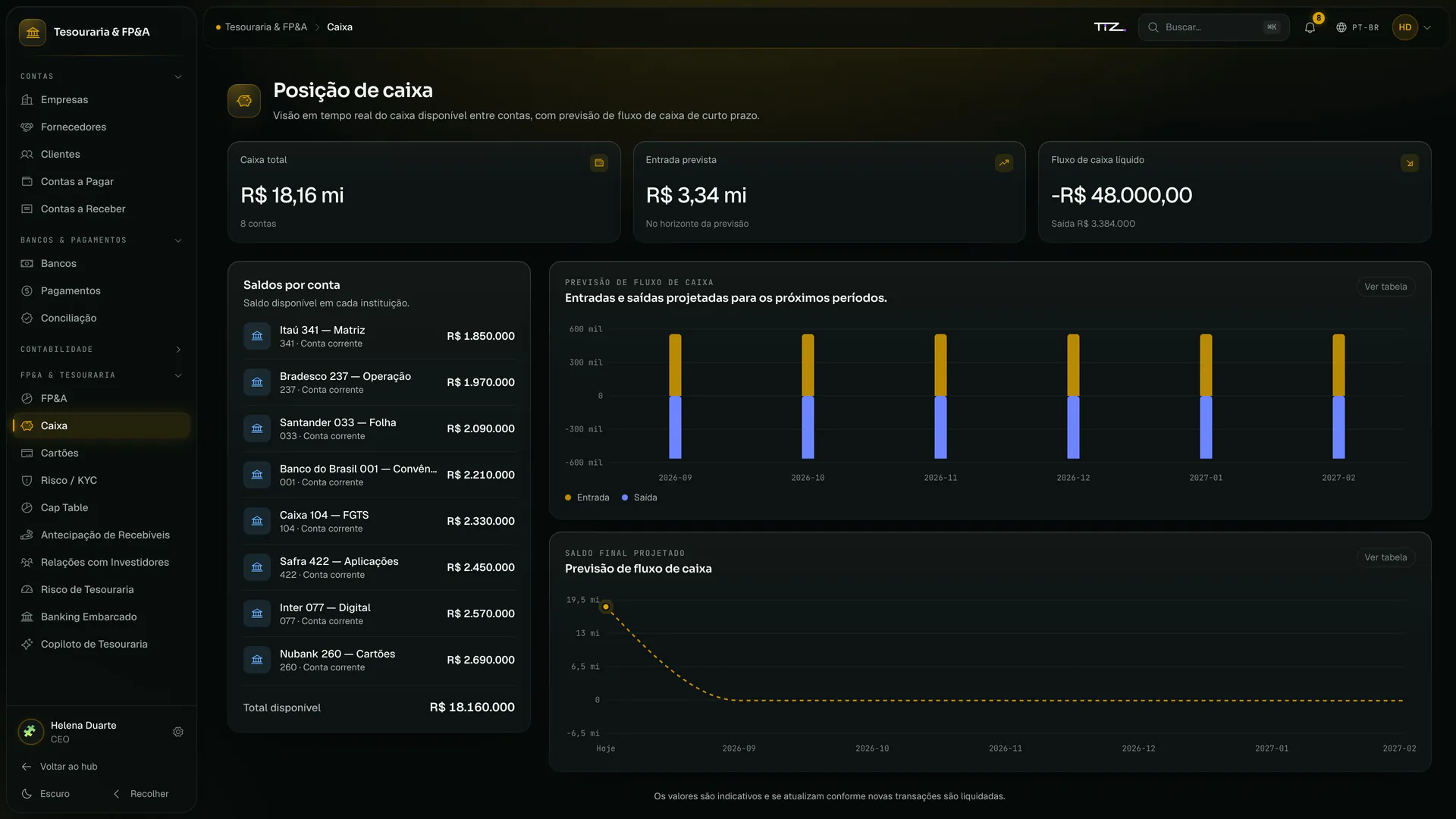Click the Fluxo de caixa líquido arrow icon
This screenshot has height=819, width=1456.
(x=1410, y=163)
